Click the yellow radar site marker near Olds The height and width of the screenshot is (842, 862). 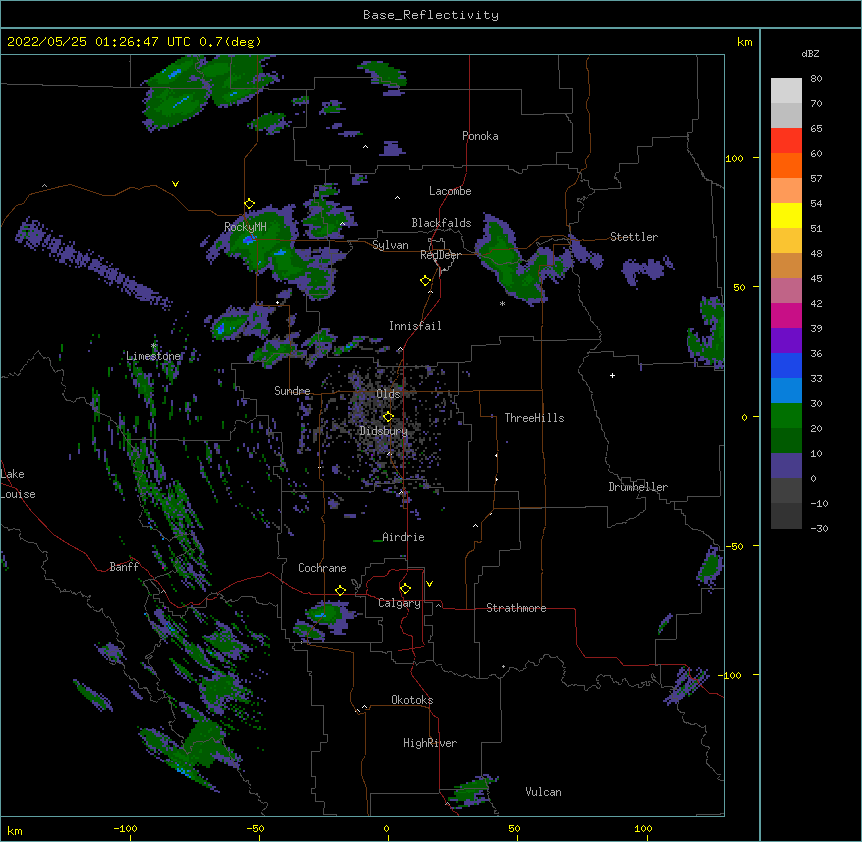(388, 417)
